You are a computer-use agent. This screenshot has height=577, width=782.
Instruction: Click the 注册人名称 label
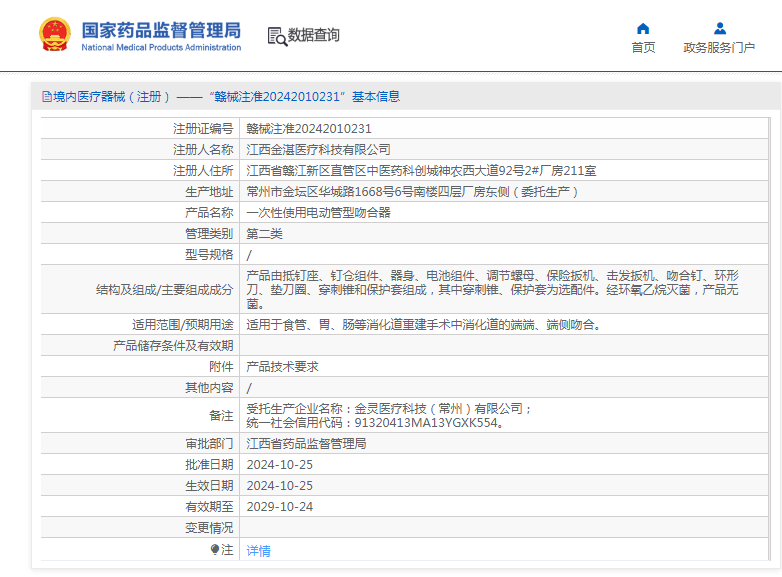point(203,150)
